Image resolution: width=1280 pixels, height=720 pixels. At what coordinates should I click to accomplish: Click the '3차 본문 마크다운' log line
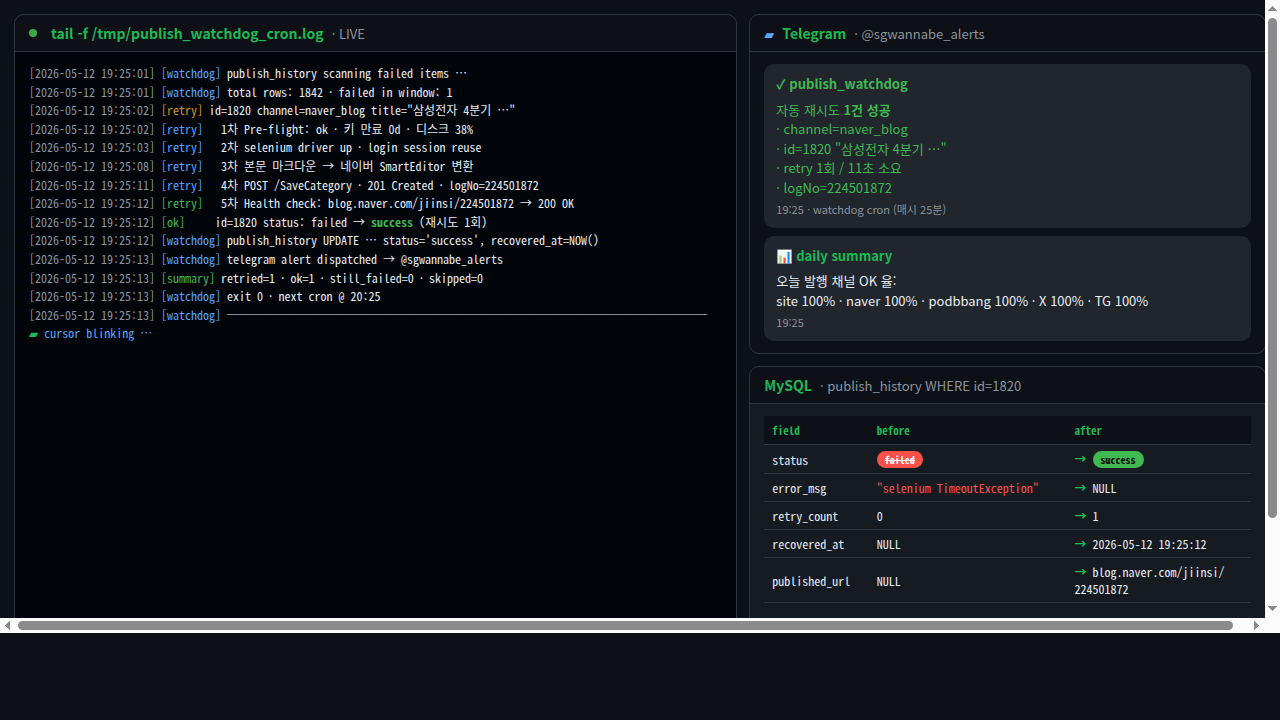click(x=251, y=167)
